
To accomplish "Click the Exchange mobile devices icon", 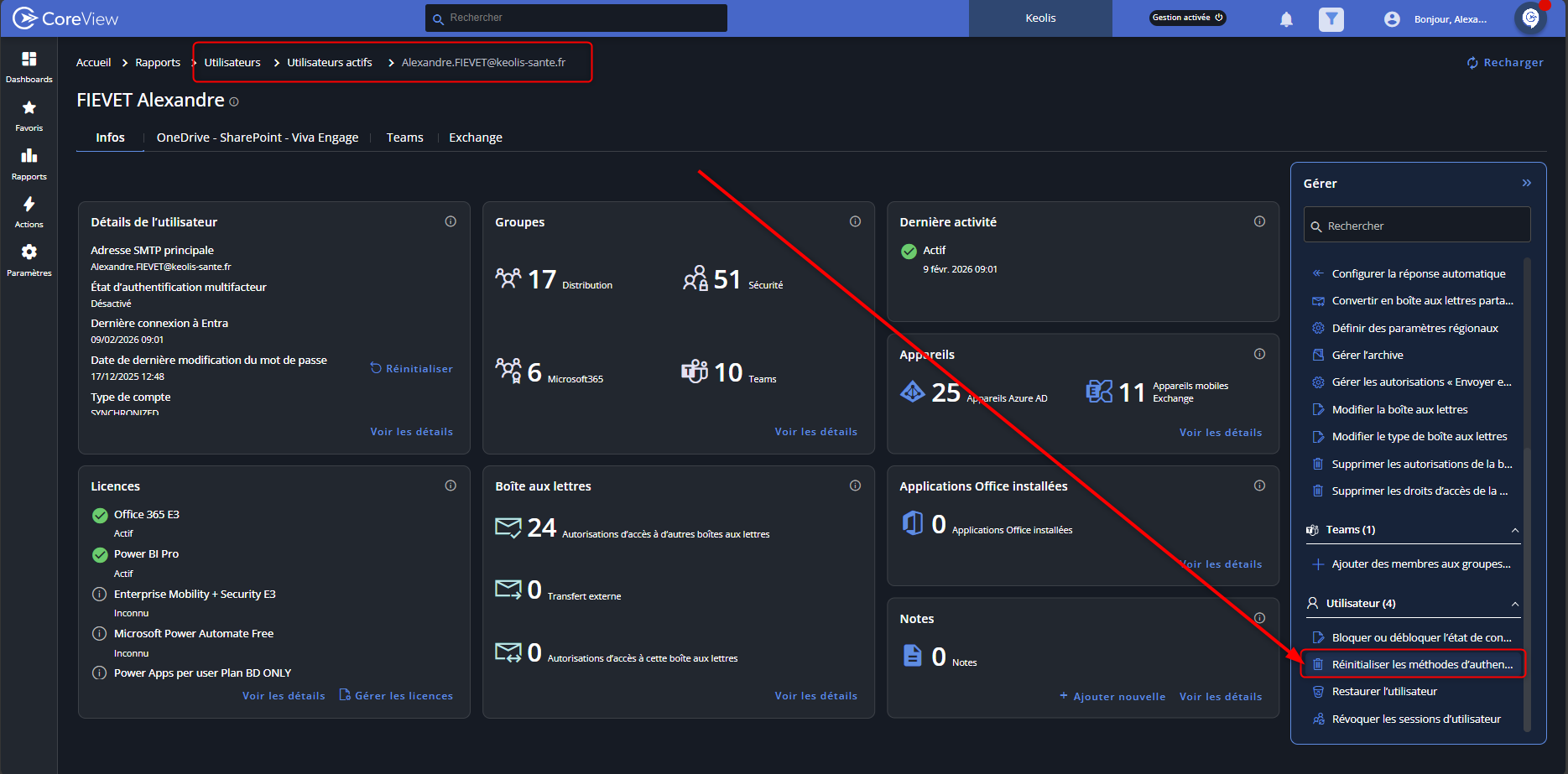I will [x=1099, y=391].
